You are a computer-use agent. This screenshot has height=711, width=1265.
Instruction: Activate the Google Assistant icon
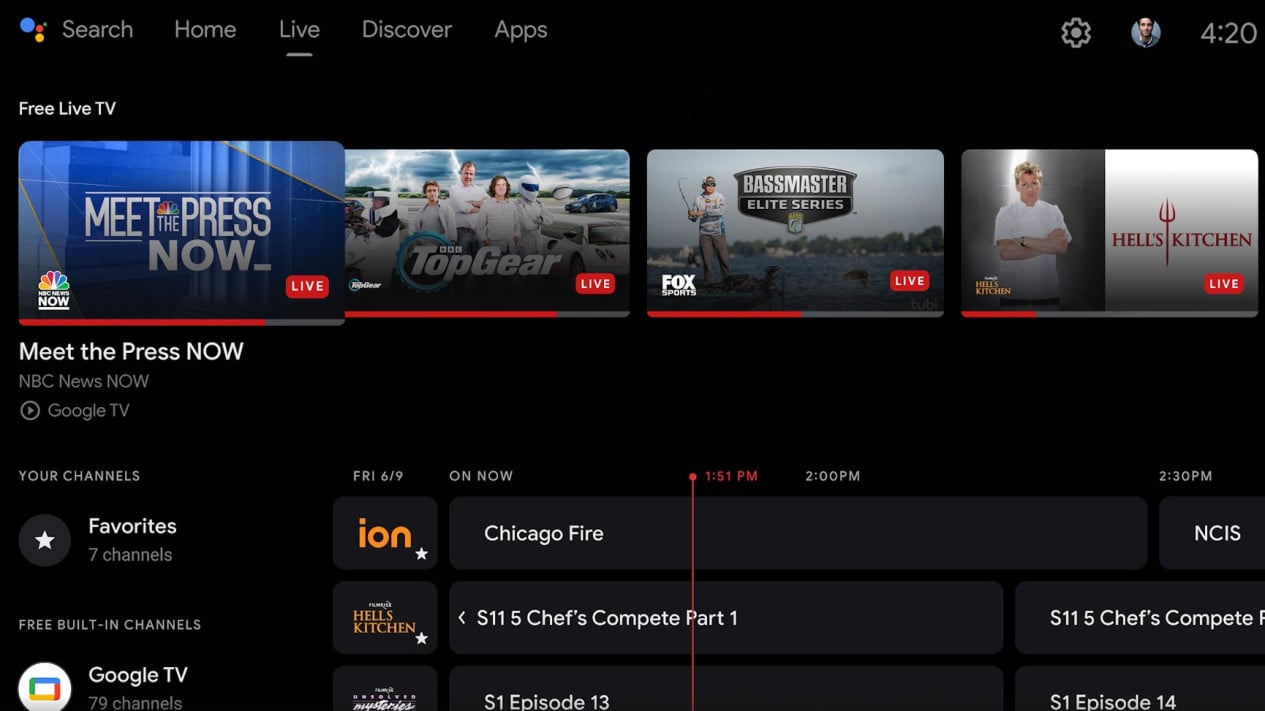tap(33, 30)
